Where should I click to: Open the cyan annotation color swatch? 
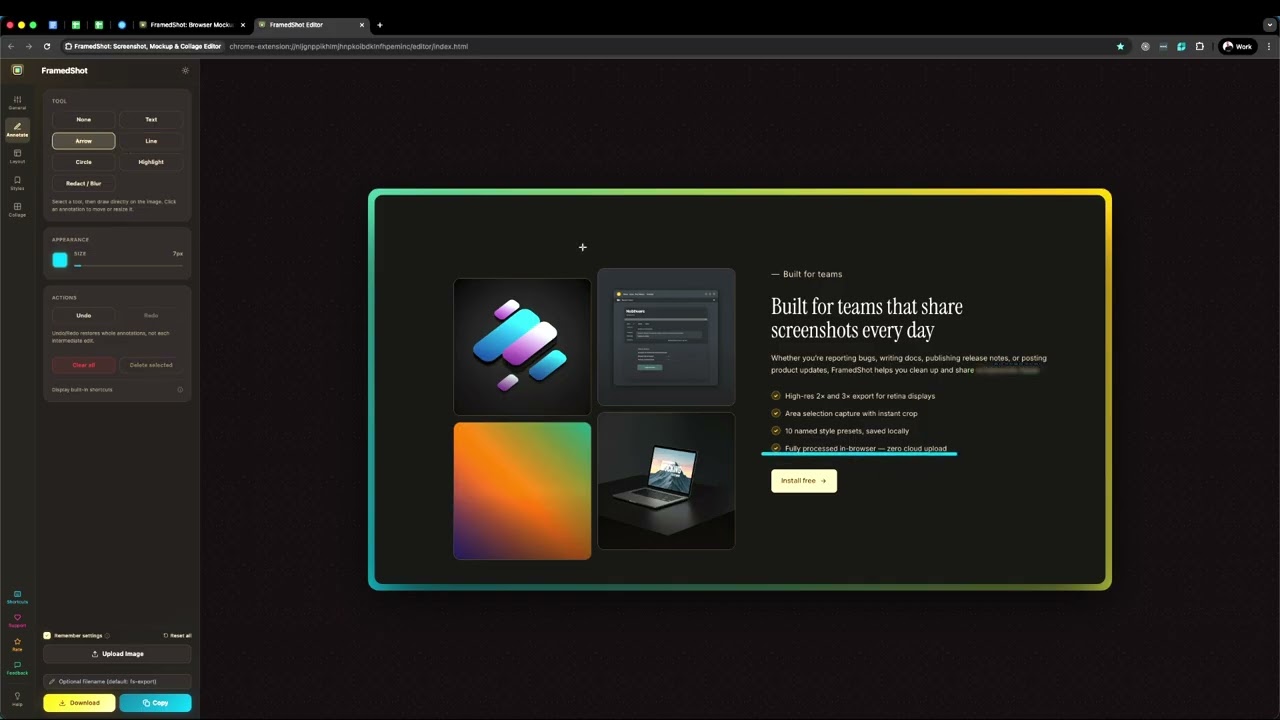point(60,260)
